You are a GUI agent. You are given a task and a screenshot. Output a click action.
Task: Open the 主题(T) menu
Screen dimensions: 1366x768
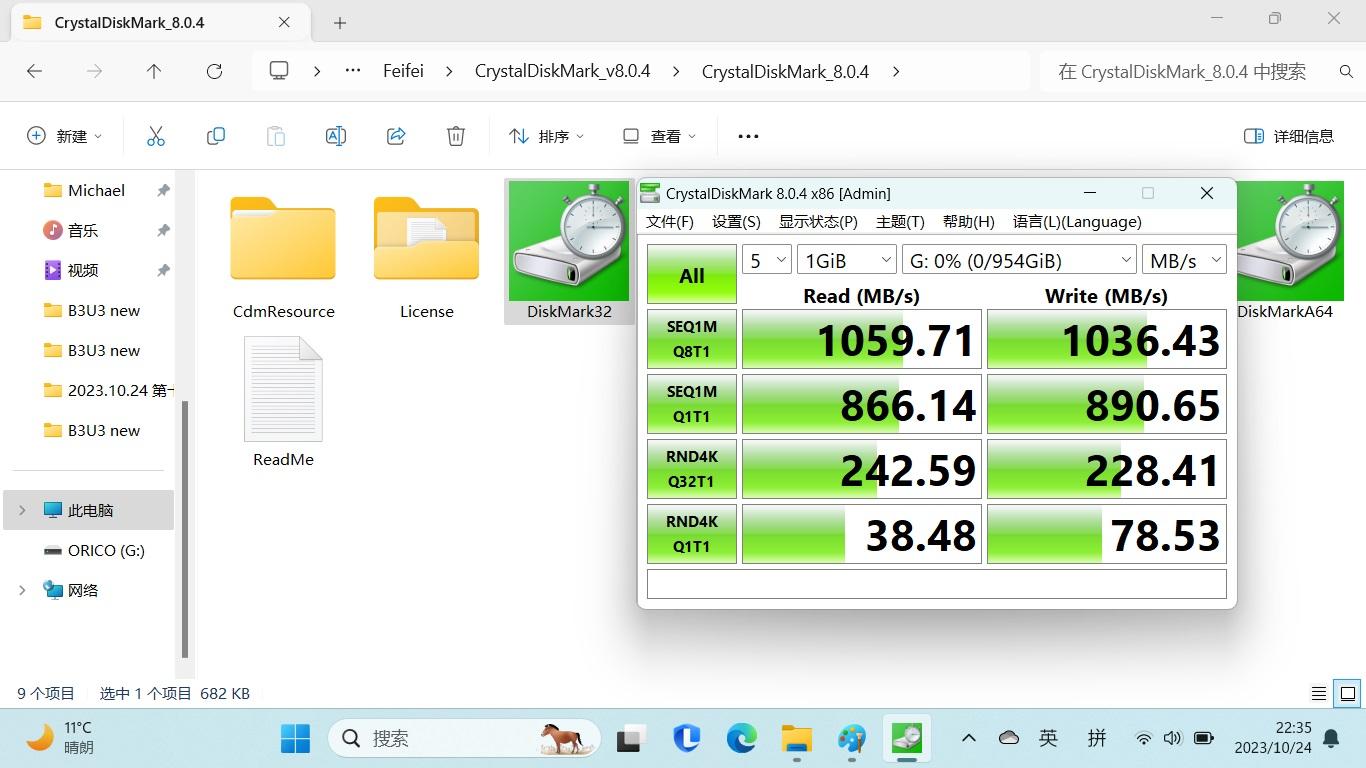coord(900,222)
